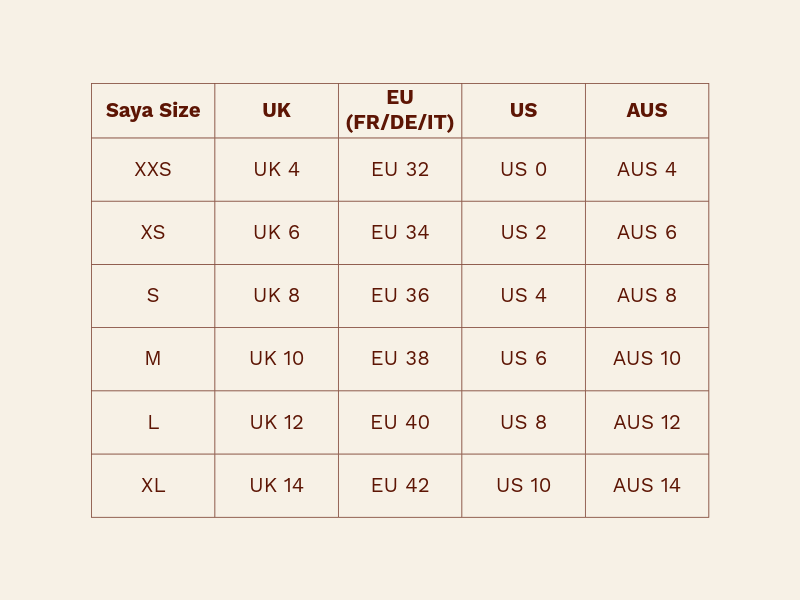Select the L size cell
800x600 pixels.
click(153, 422)
